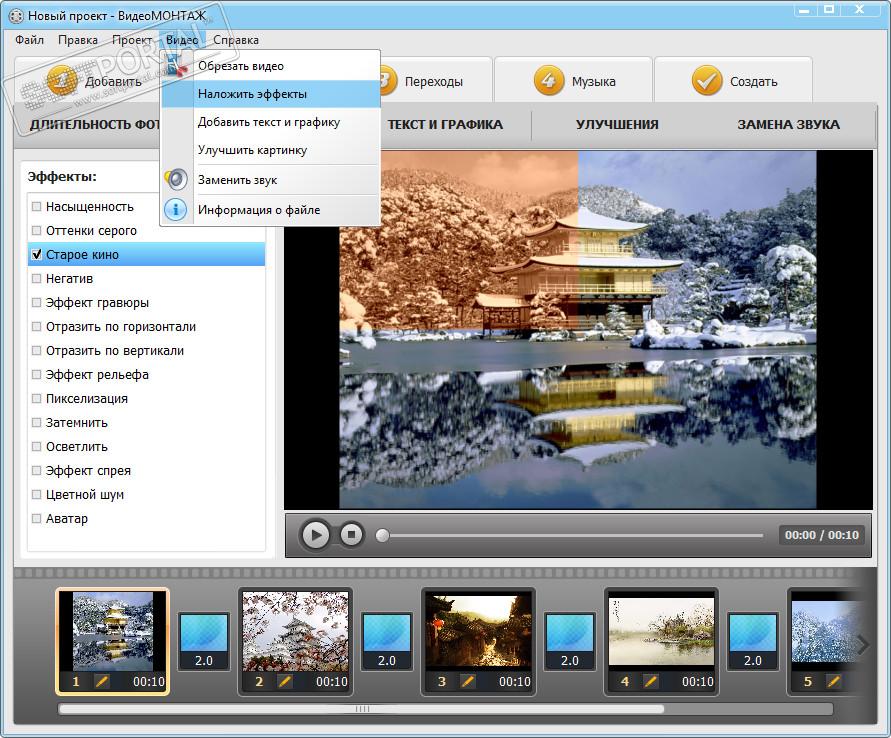Image resolution: width=891 pixels, height=738 pixels.
Task: Switch to the Музыка step tab
Action: (x=573, y=82)
